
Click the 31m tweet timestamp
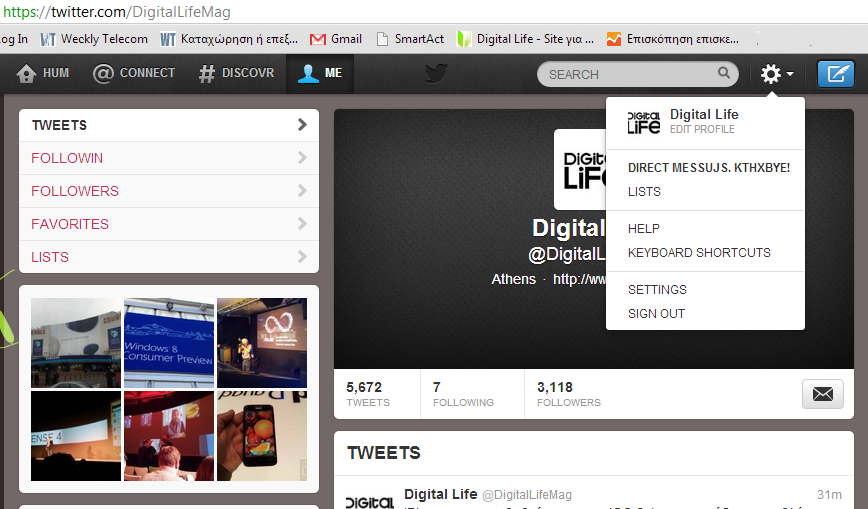click(829, 495)
